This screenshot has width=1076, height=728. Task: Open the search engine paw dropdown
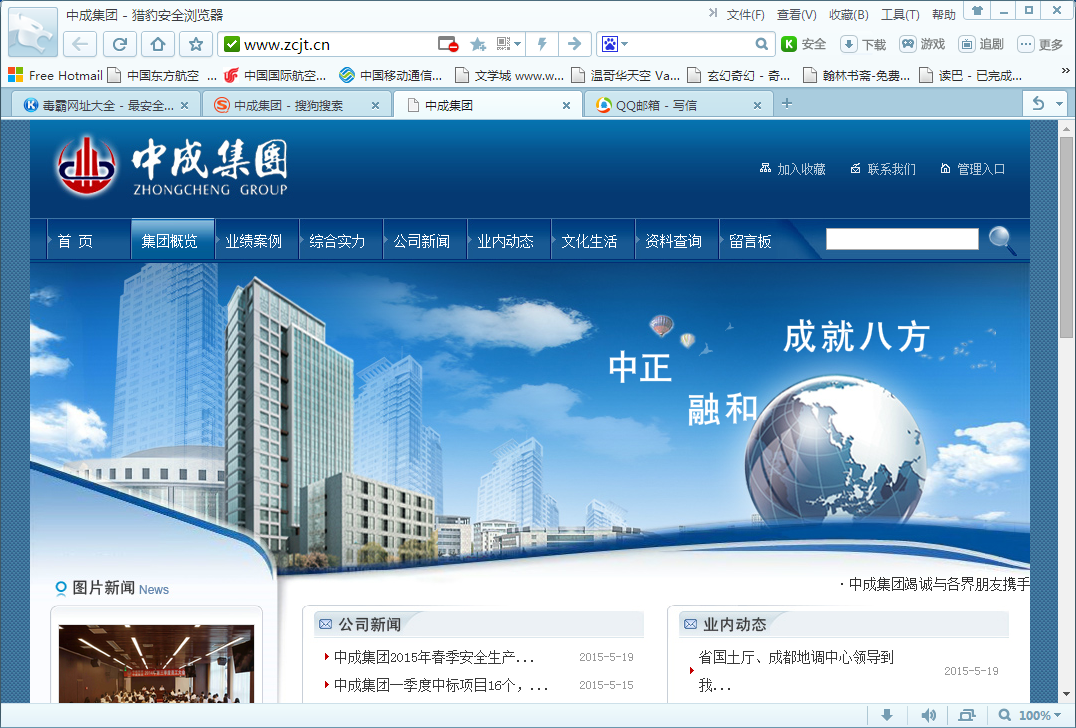pyautogui.click(x=613, y=44)
